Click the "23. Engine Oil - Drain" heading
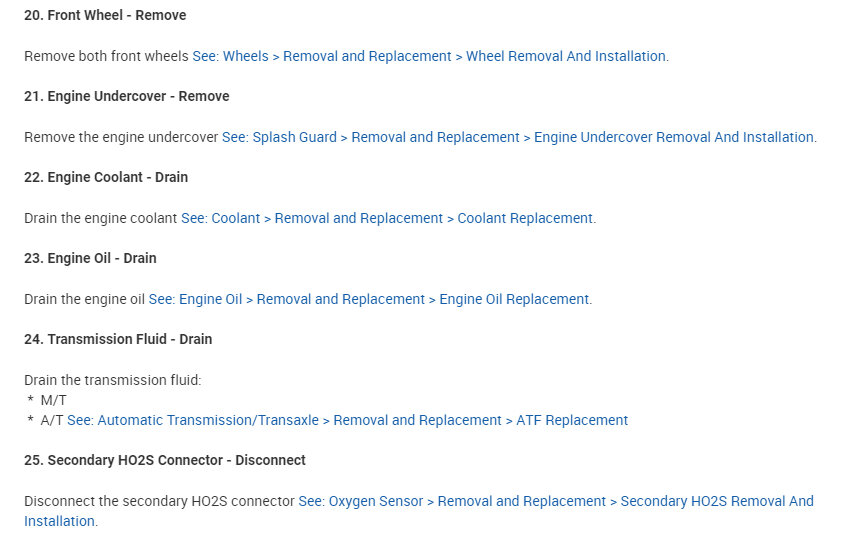The image size is (849, 535). pos(90,258)
